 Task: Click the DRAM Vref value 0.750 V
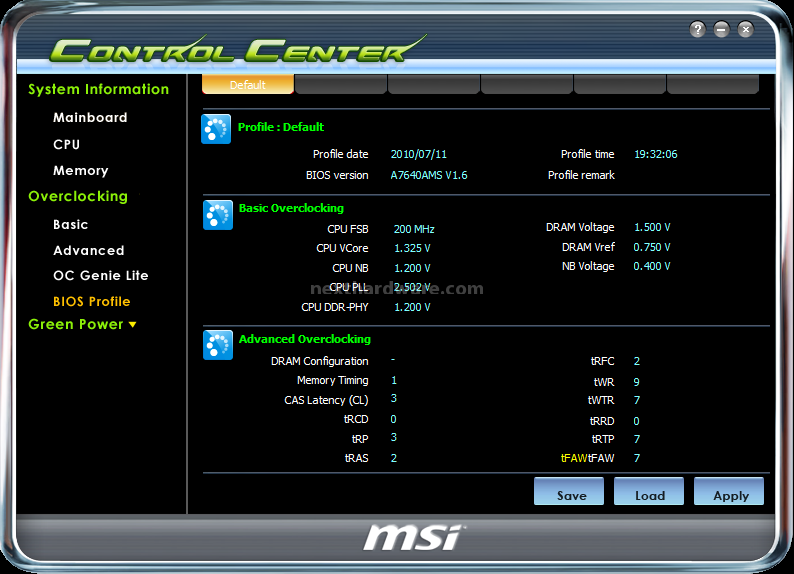[x=652, y=247]
